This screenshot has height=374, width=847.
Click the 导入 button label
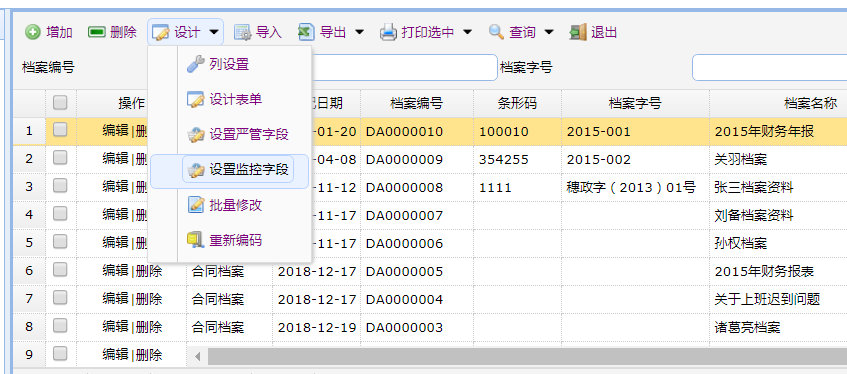269,32
